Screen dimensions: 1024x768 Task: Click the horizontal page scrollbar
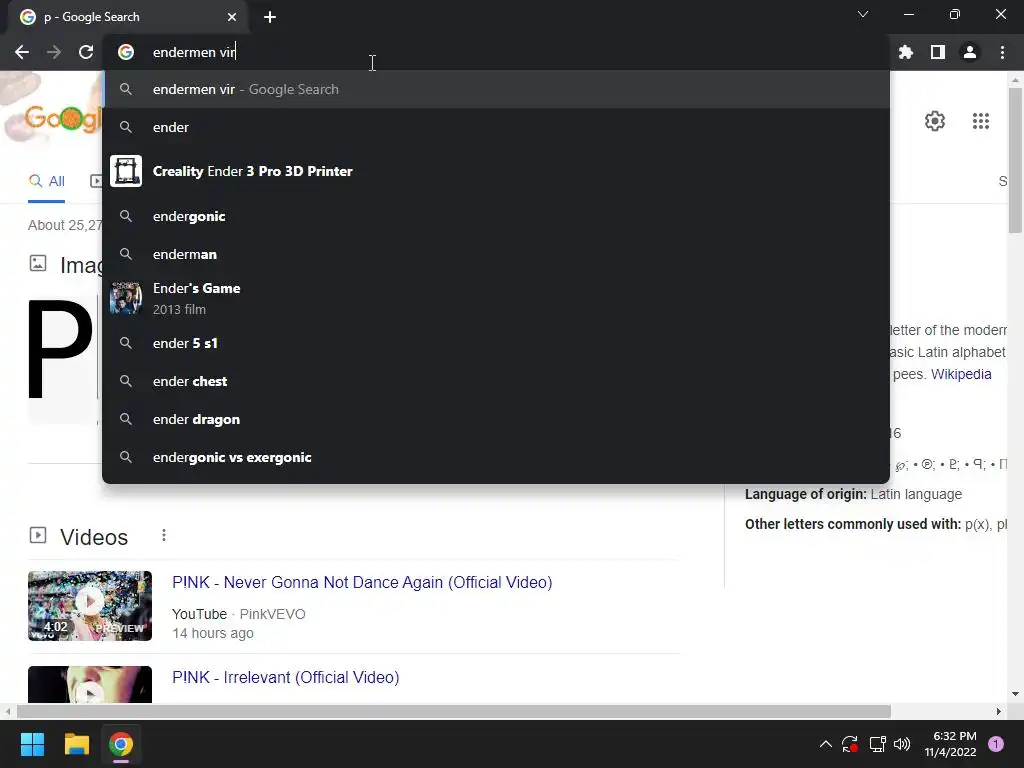click(454, 711)
